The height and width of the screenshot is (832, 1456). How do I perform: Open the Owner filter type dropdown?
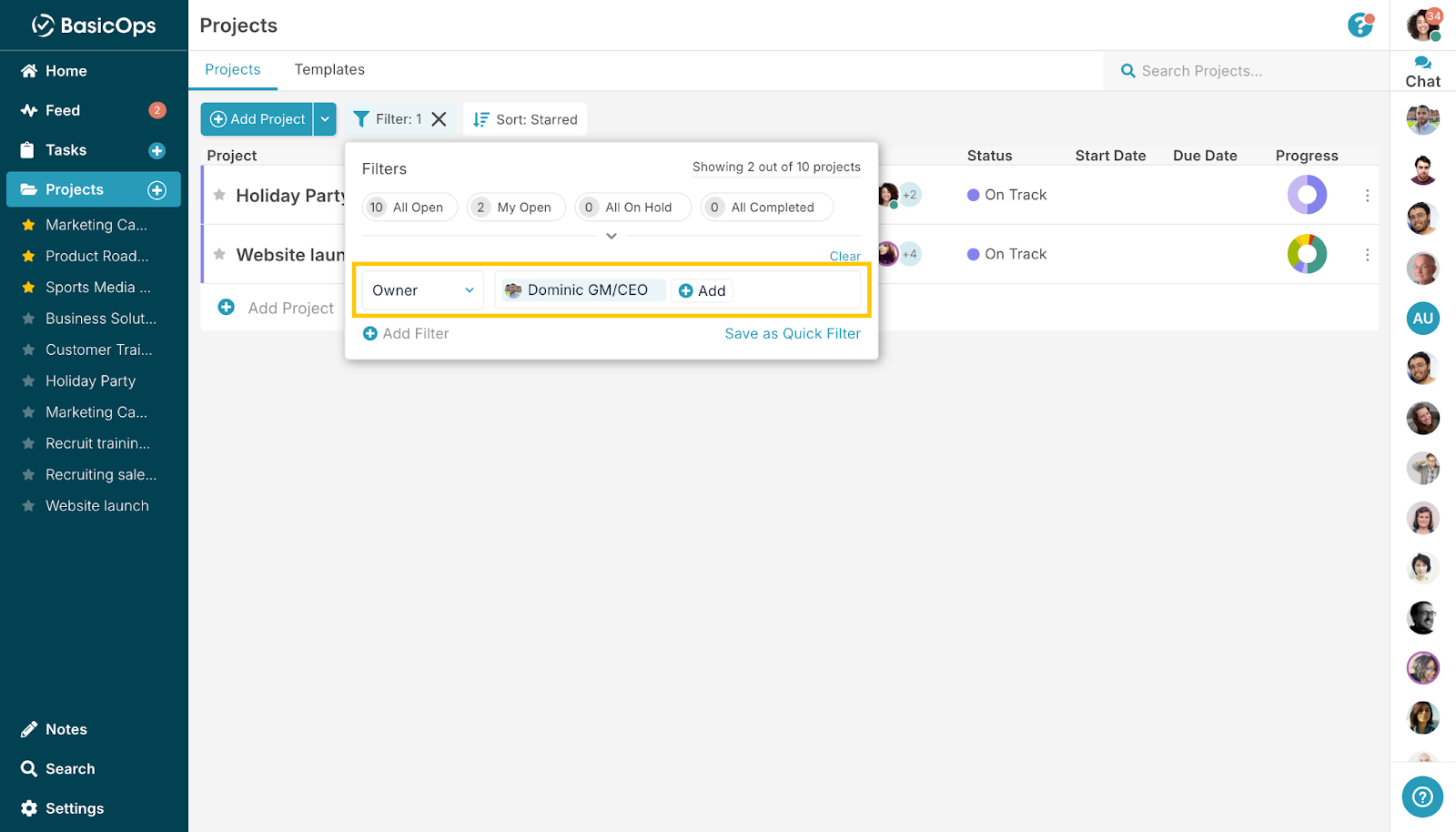(423, 290)
